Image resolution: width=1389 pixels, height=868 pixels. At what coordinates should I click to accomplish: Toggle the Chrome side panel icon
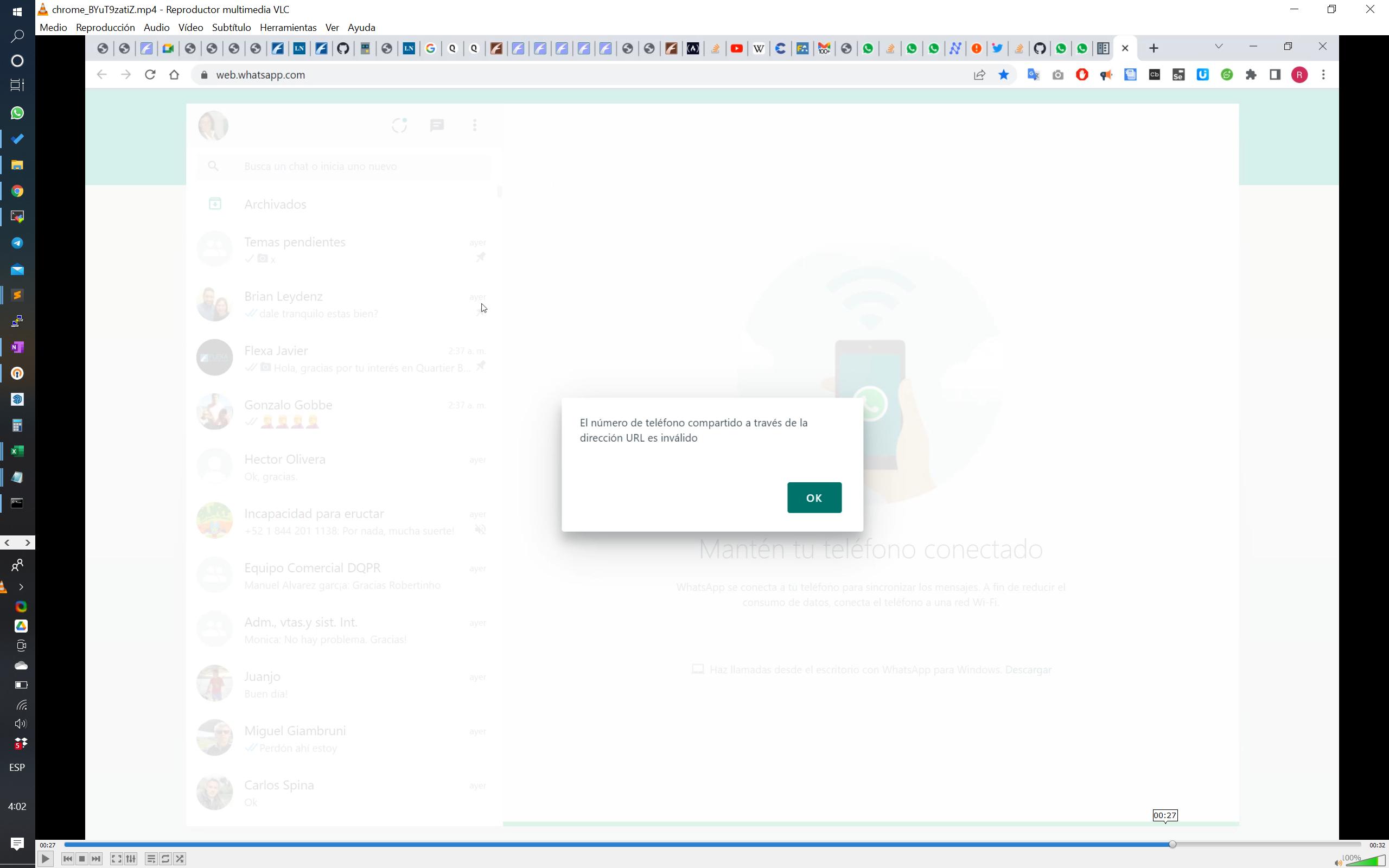point(1275,75)
